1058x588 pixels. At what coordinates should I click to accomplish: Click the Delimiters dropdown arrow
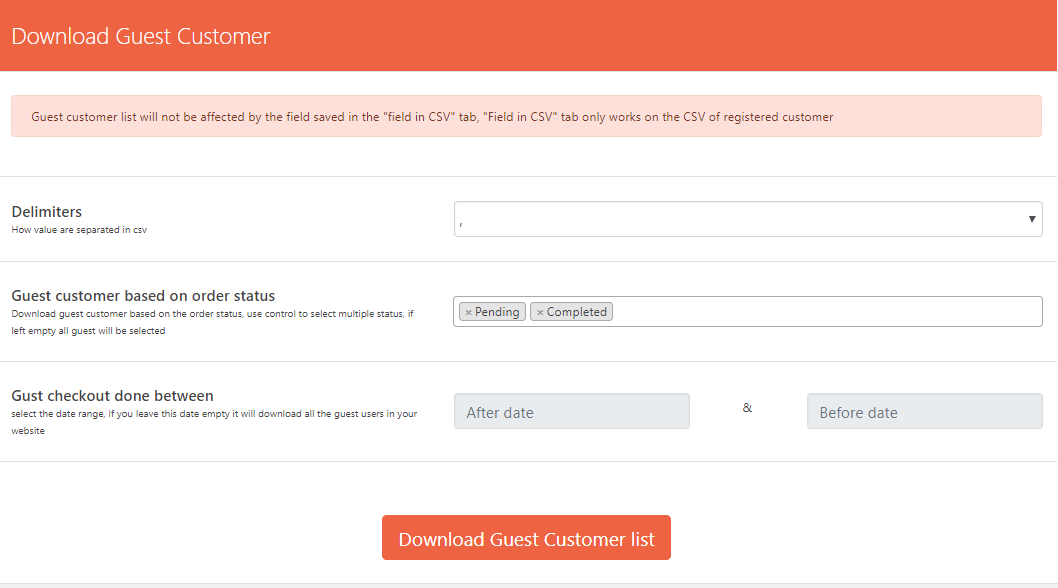point(1031,219)
